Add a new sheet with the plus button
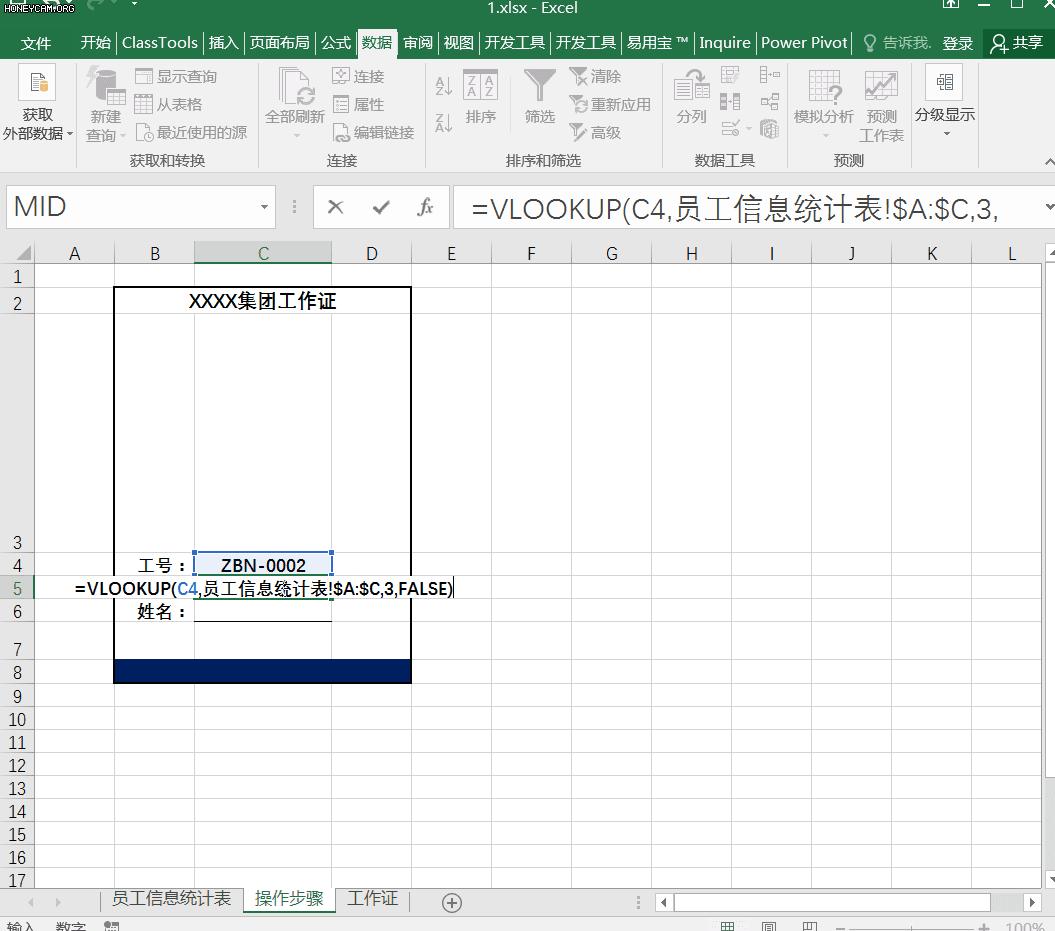This screenshot has width=1055, height=931. 450,902
